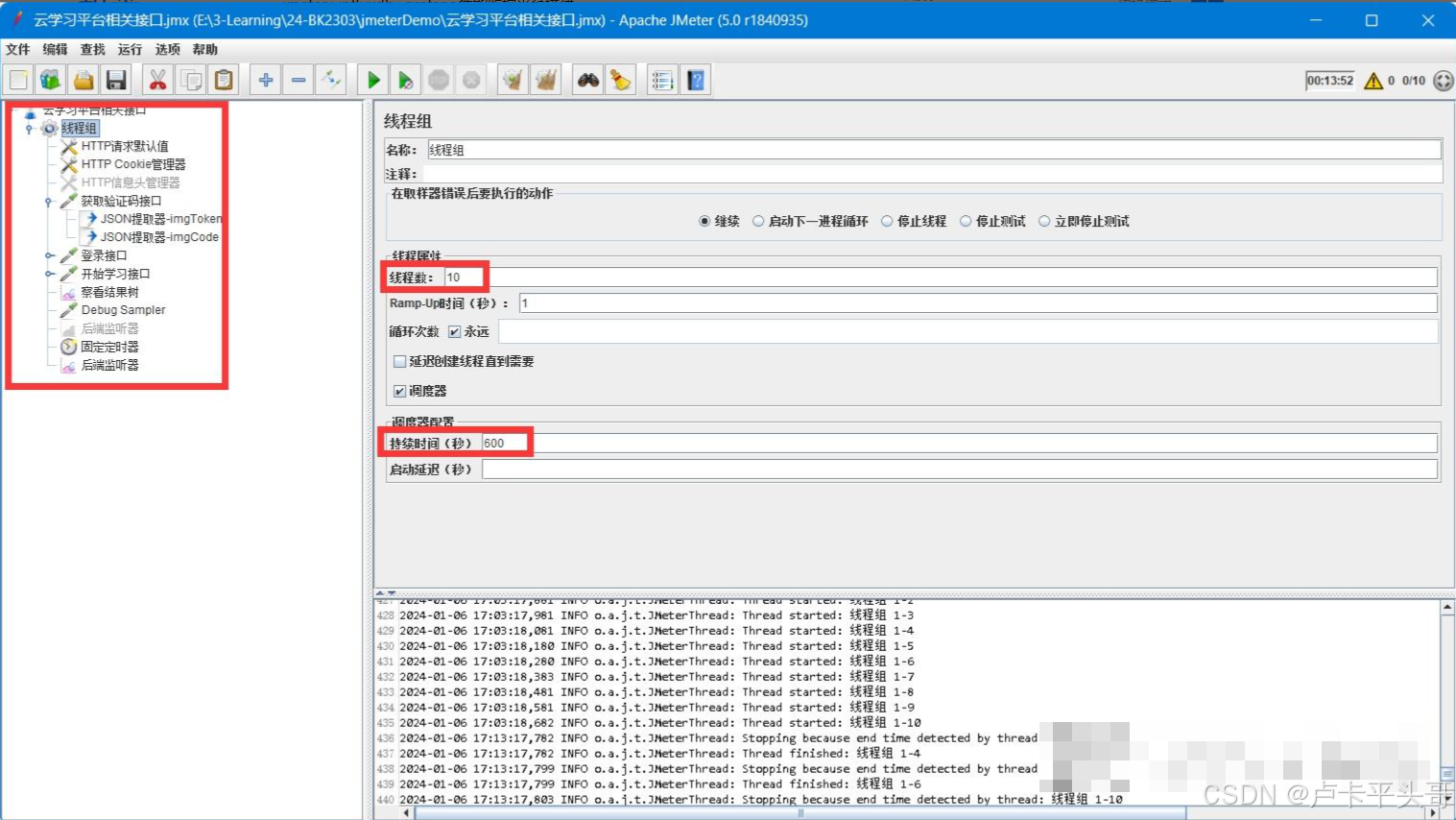1456x820 pixels.
Task: Click the Ramp-Up时间 field
Action: (x=978, y=303)
